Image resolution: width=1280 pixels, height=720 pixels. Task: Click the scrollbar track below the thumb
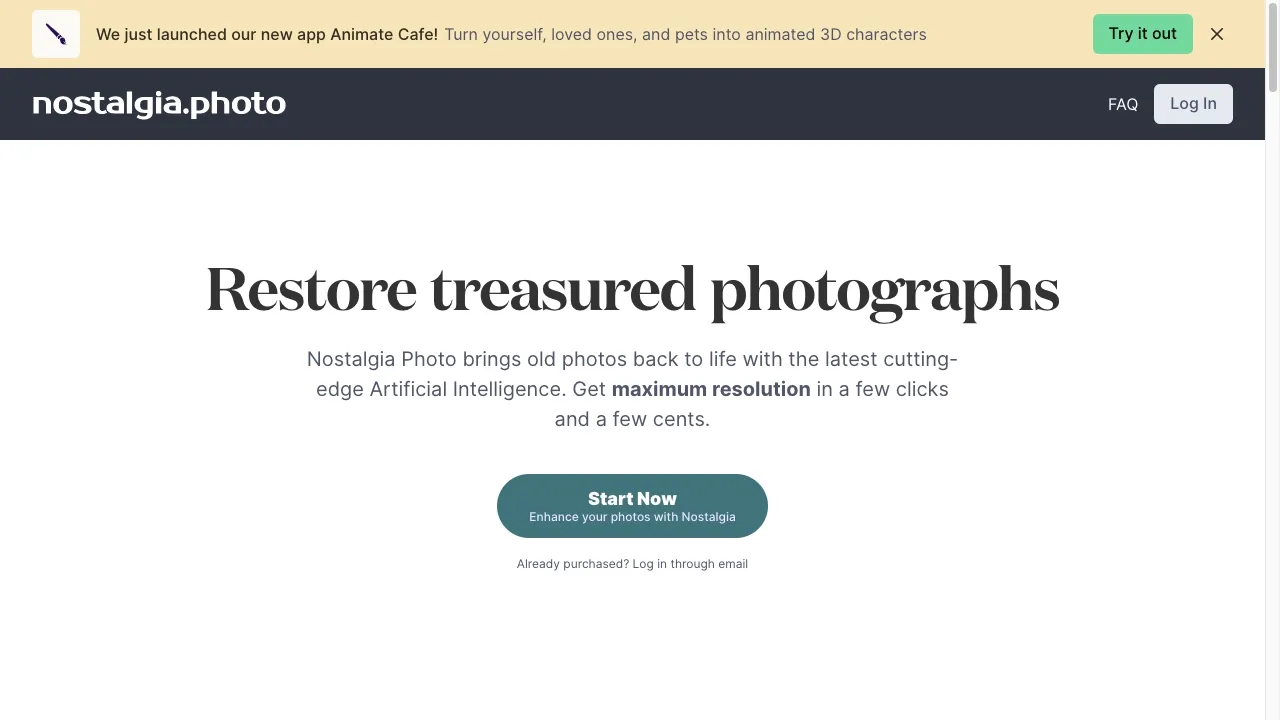[1273, 400]
